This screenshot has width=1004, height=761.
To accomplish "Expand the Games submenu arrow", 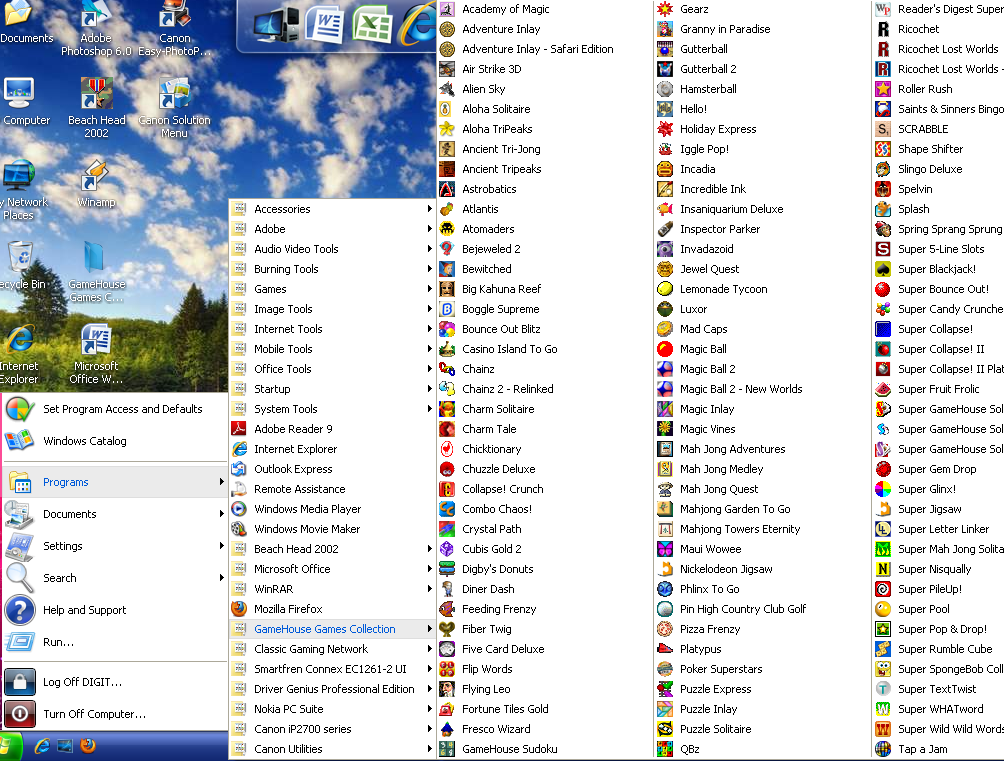I will pos(429,289).
